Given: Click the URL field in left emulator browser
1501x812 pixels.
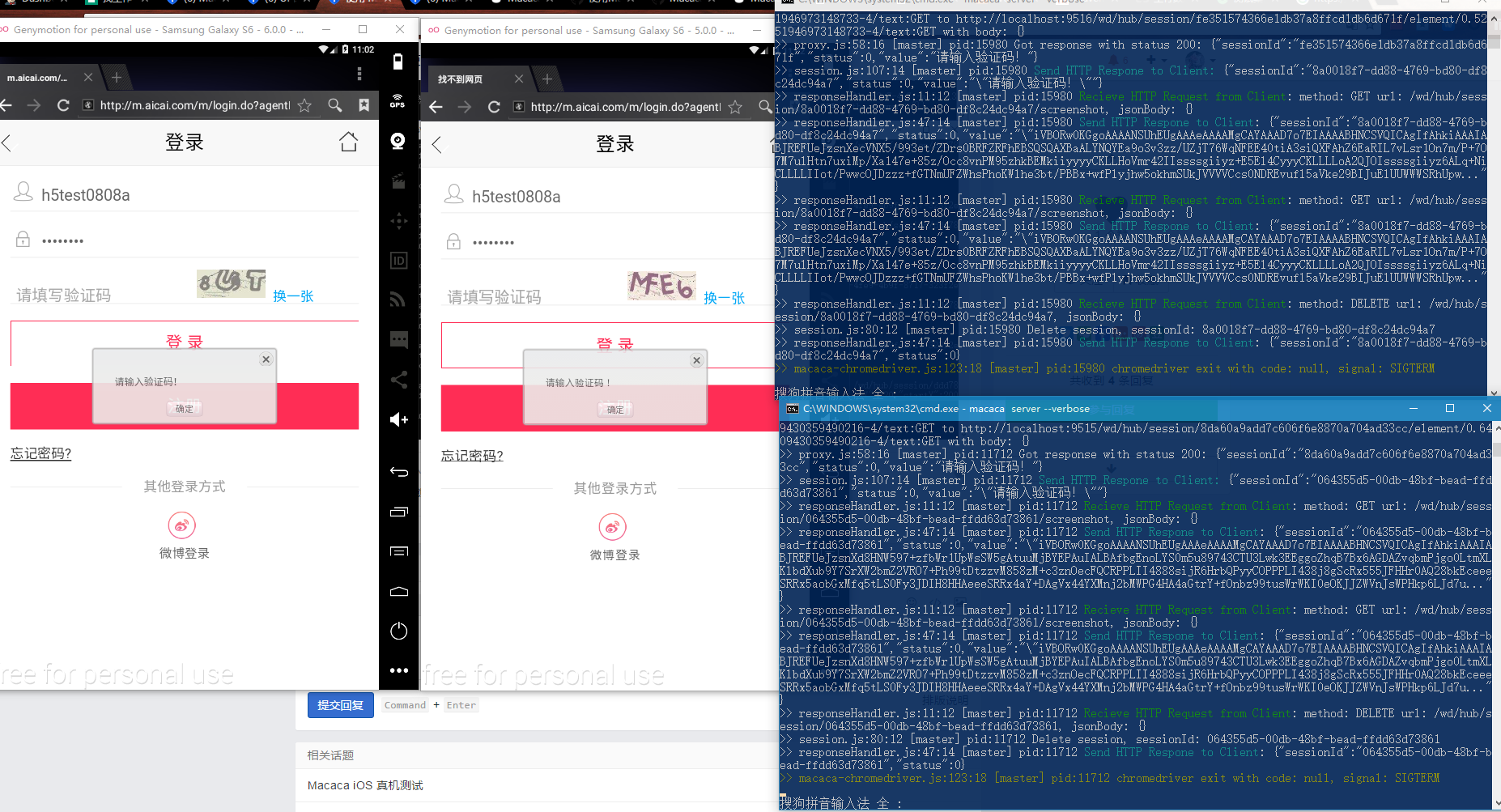Looking at the screenshot, I should 194,105.
